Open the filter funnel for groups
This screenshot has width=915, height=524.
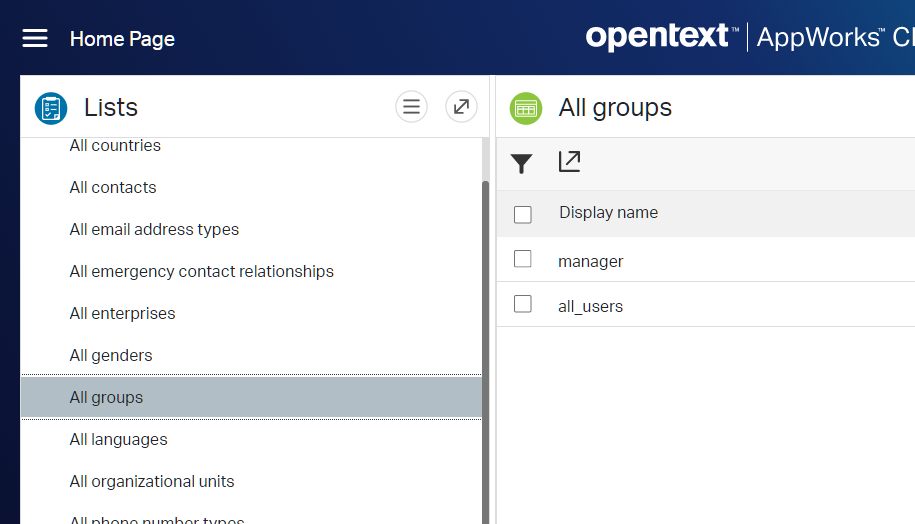pos(522,163)
